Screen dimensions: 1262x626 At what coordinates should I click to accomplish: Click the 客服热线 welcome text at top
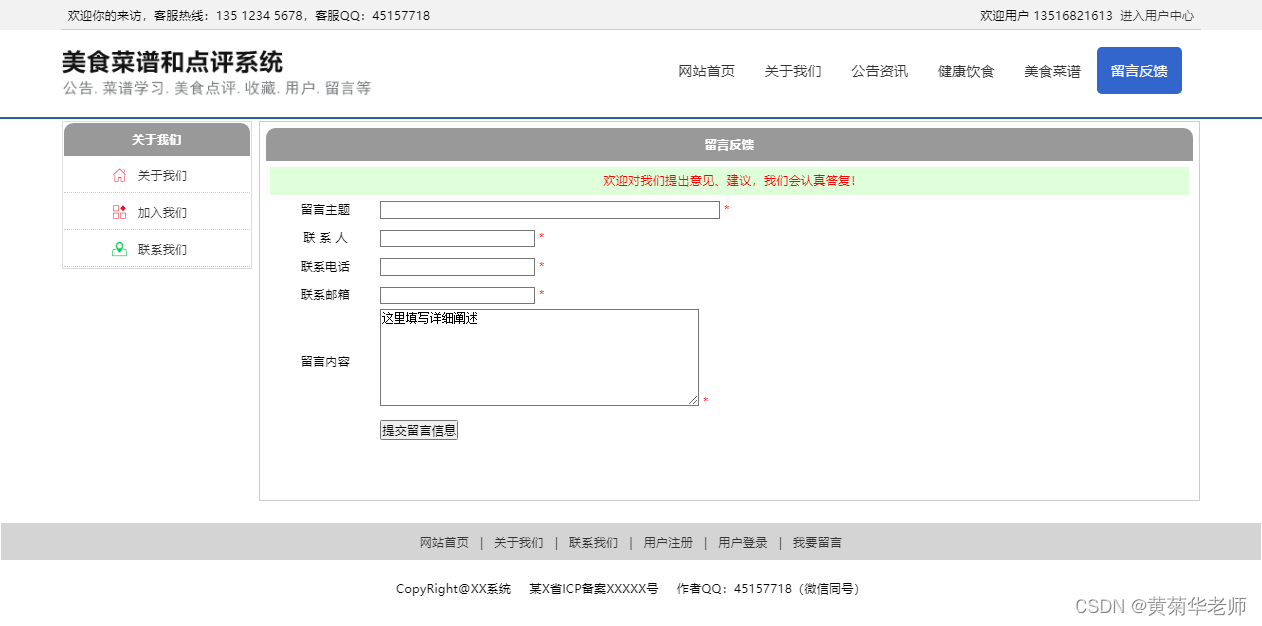(249, 15)
